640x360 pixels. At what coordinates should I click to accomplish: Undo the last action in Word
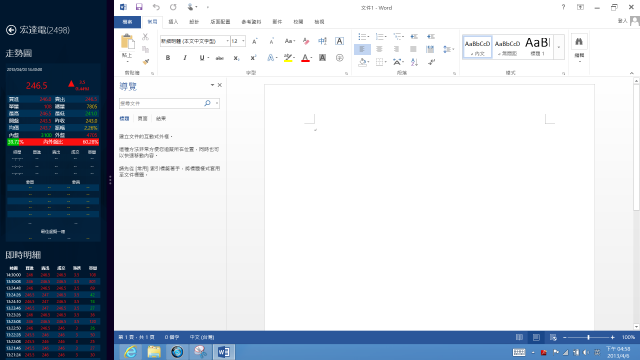(156, 7)
